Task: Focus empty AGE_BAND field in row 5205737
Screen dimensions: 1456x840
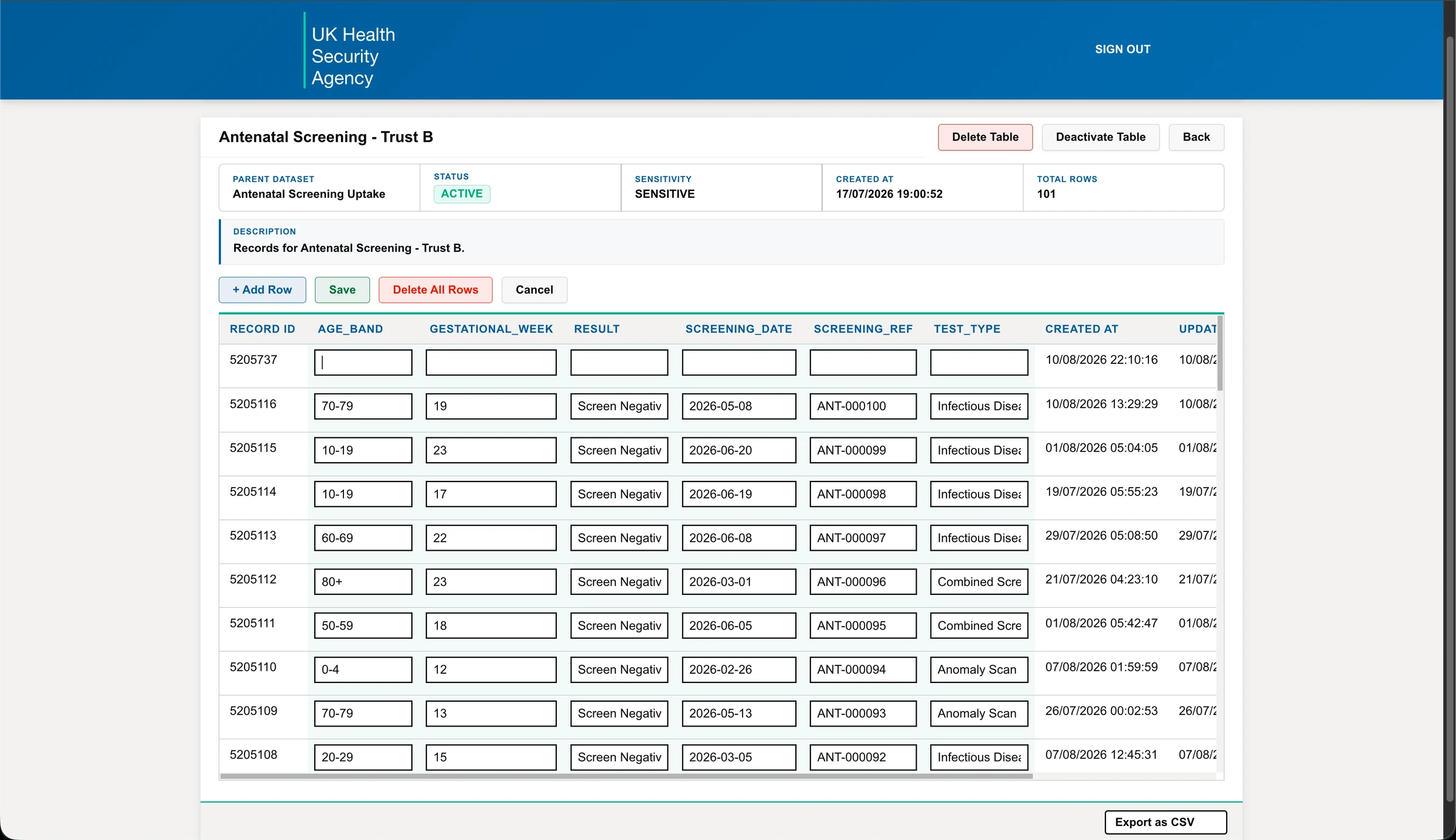Action: pos(363,362)
